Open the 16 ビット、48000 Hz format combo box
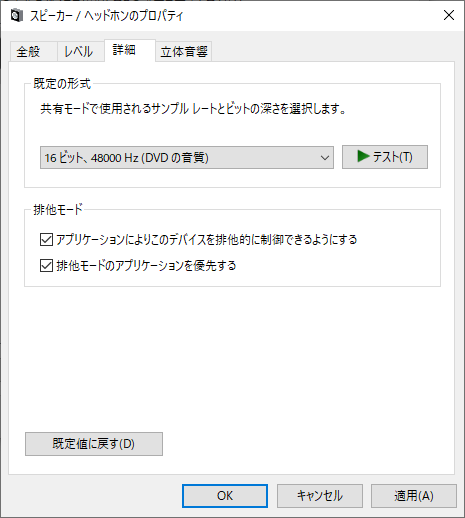The width and height of the screenshot is (465, 518). tap(187, 157)
